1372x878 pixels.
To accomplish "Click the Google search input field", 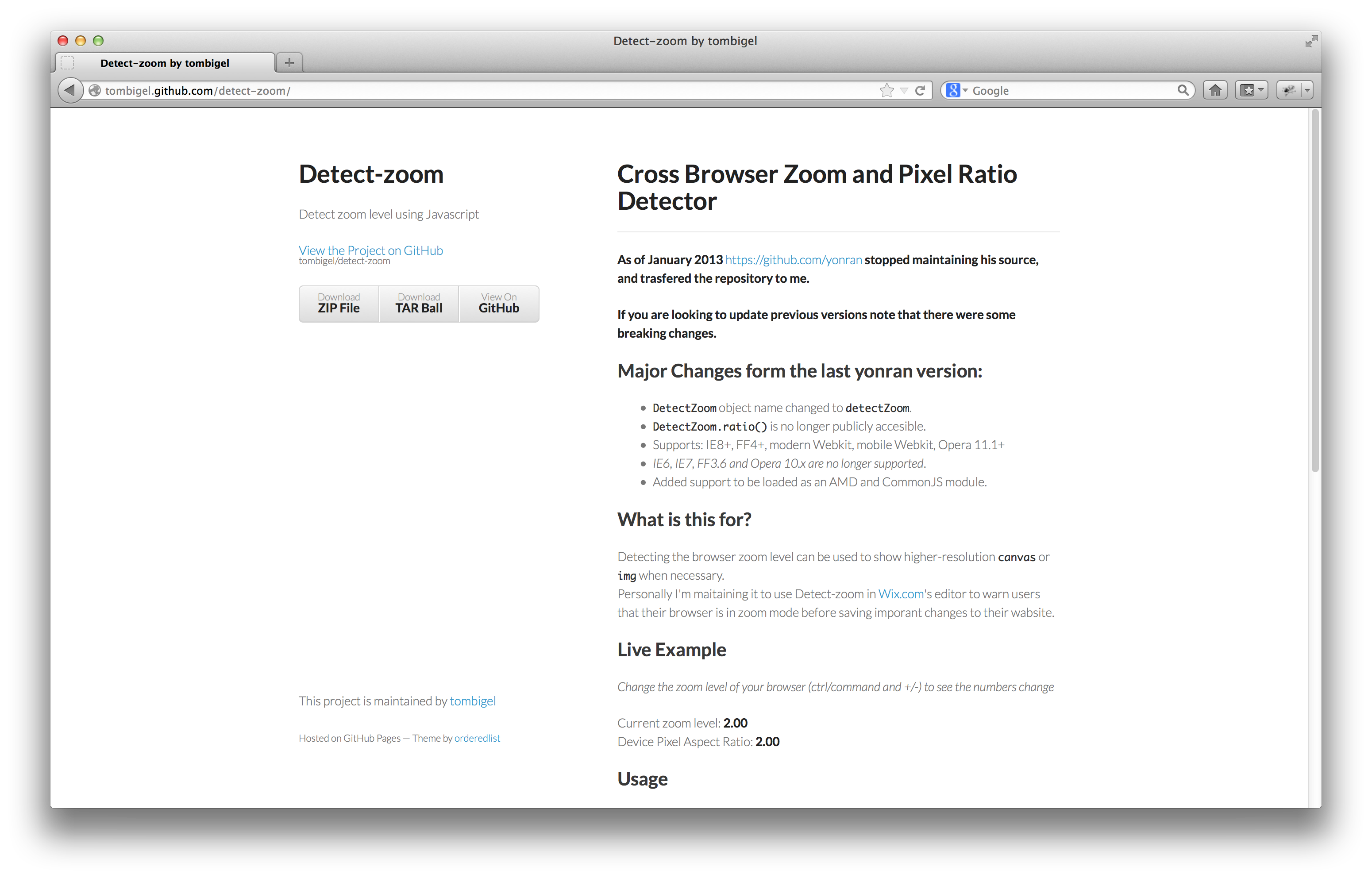I will (x=1081, y=90).
